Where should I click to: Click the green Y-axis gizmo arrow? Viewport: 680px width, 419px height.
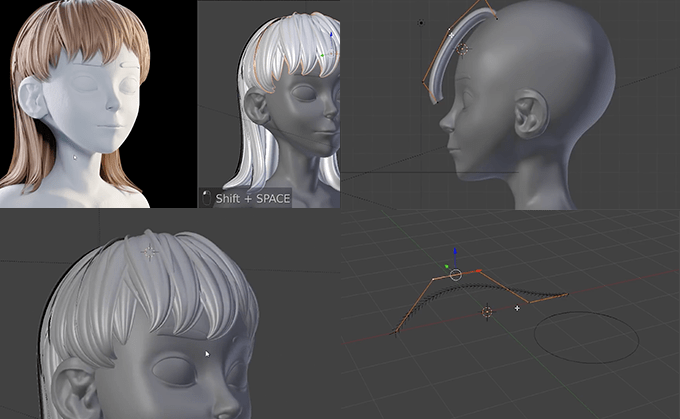point(447,266)
